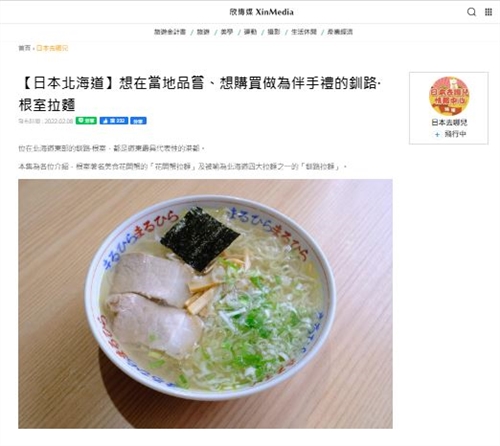Click the orange 日本去哪兒 breadcrumb link
Viewport: 500px width, 446px height.
point(52,48)
